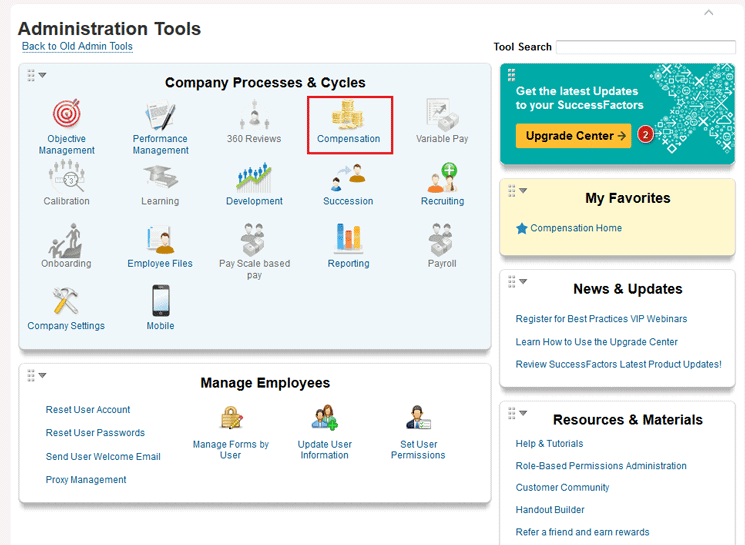The image size is (745, 545).
Task: Follow the Back to Old Admin Tools link
Action: coord(77,47)
